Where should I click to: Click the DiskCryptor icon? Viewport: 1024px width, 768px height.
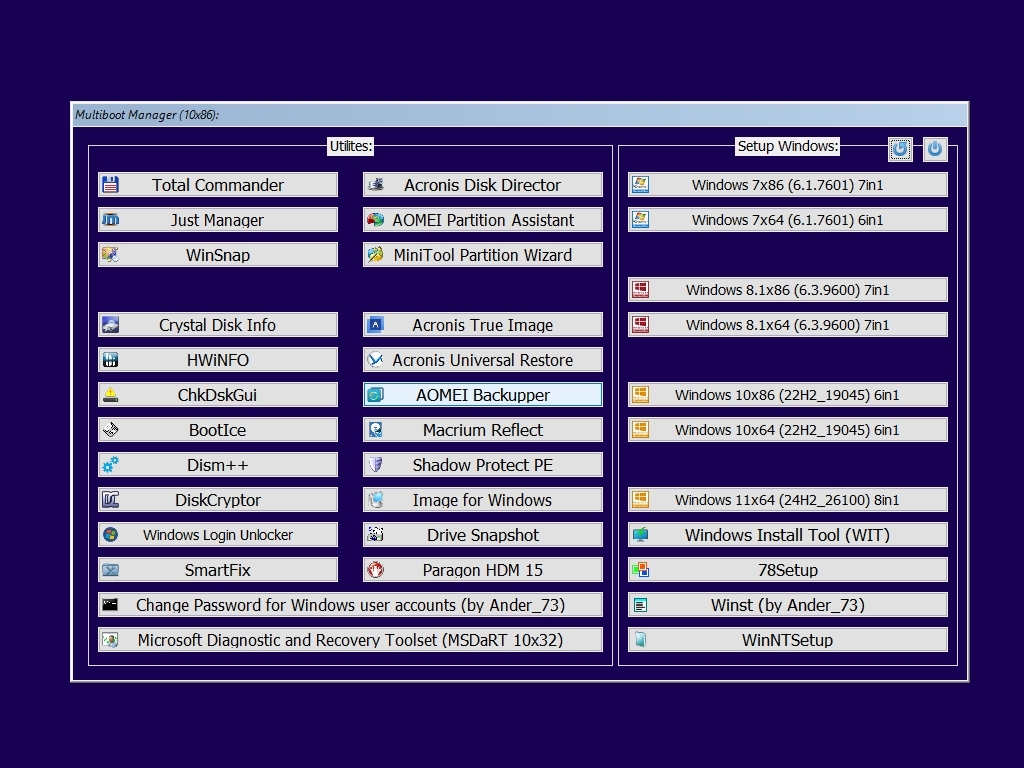(x=110, y=500)
